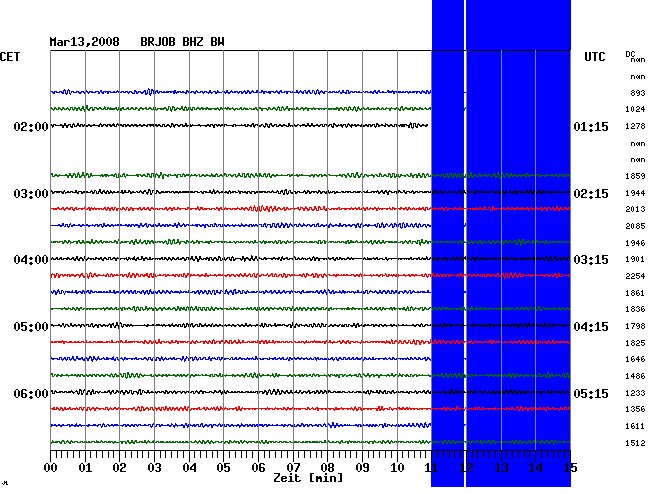Click the minute axis label "04"
650x494 pixels.
tap(189, 468)
